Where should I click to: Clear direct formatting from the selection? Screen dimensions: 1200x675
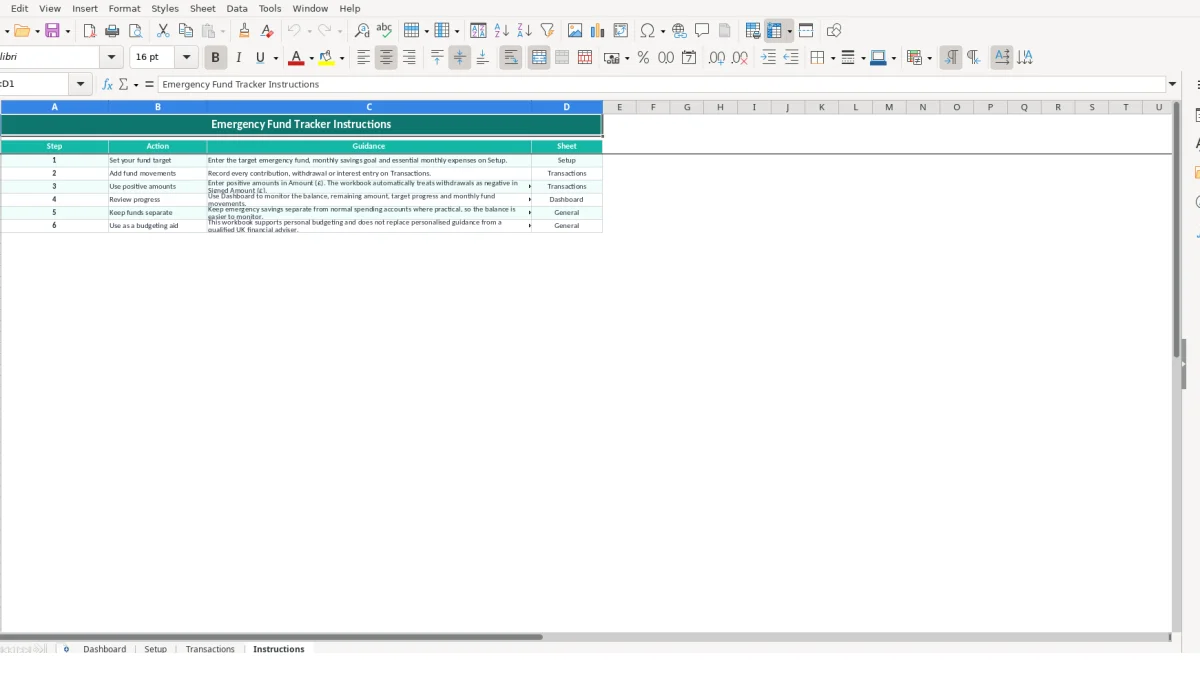tap(267, 31)
